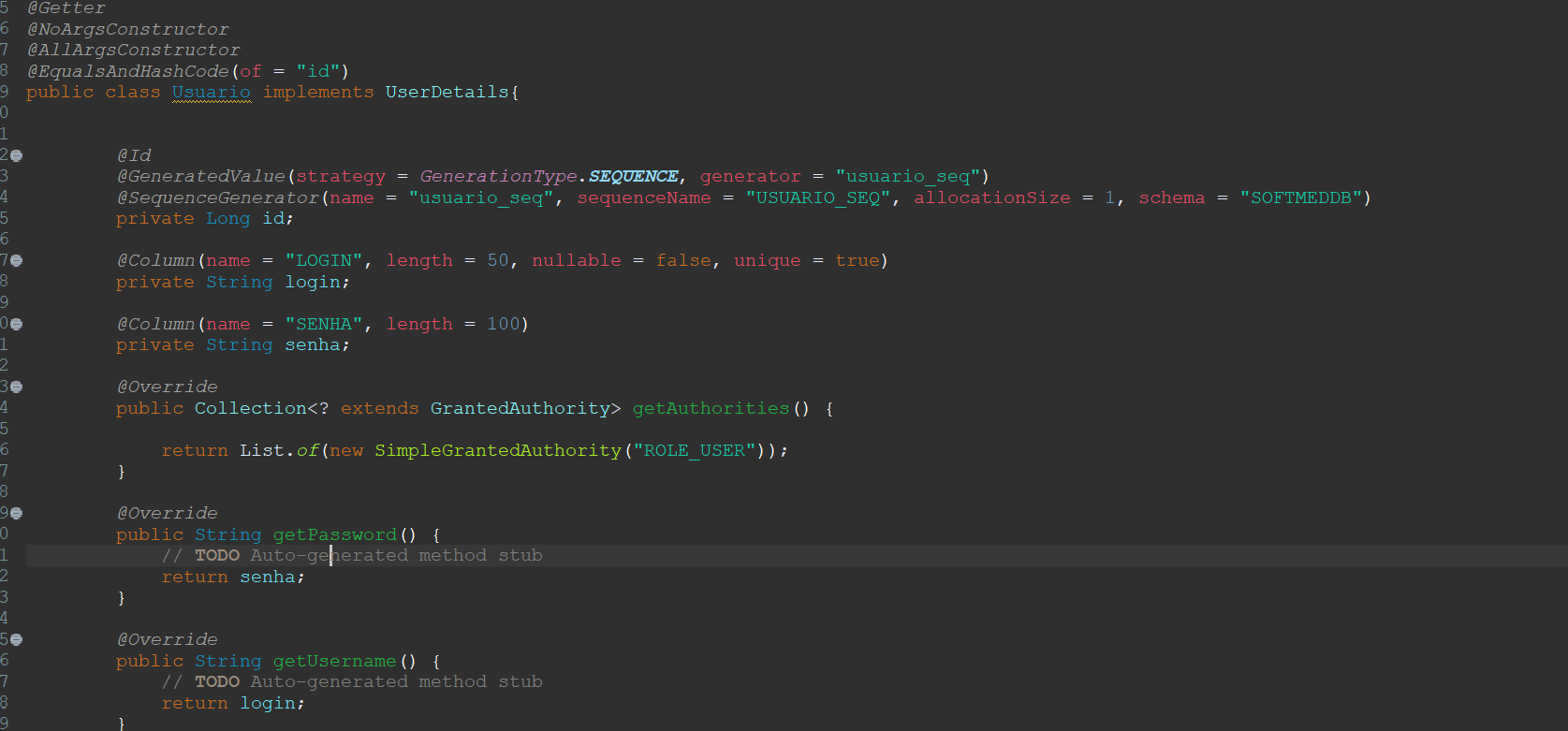Click the "ROLE_USER" string literal
Image resolution: width=1568 pixels, height=731 pixels.
pyautogui.click(x=695, y=450)
